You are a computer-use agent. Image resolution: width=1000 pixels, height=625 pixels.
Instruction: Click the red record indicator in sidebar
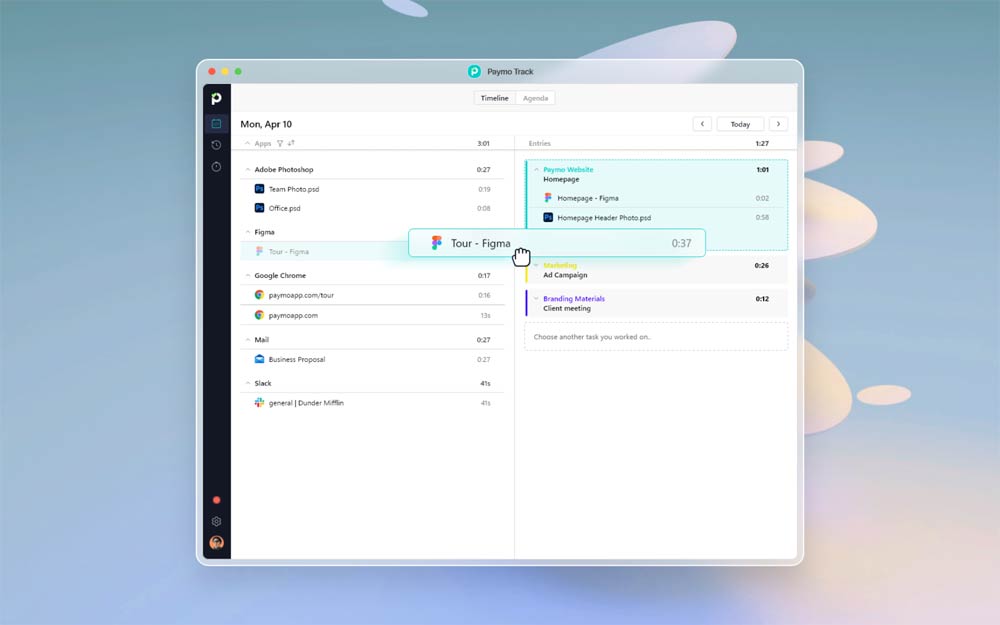click(216, 500)
